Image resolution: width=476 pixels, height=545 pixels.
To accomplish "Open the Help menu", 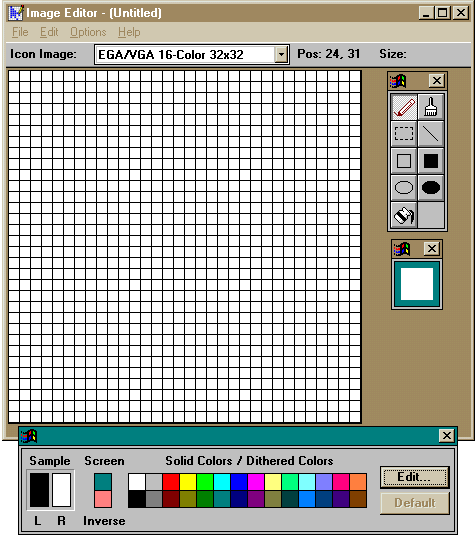I will [129, 32].
